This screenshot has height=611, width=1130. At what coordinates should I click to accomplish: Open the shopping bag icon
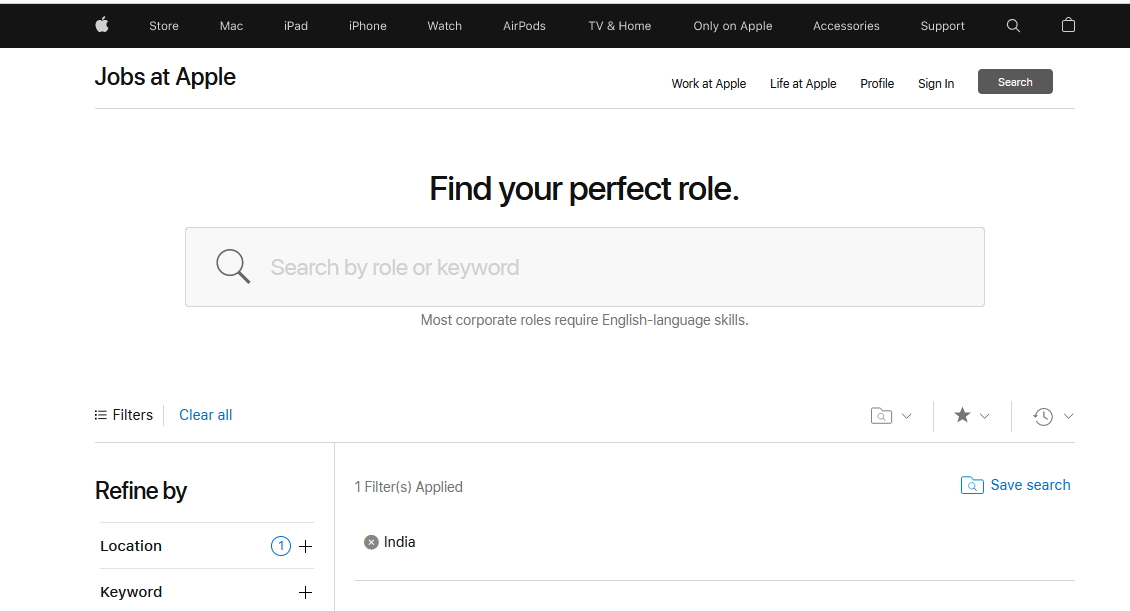pos(1068,25)
